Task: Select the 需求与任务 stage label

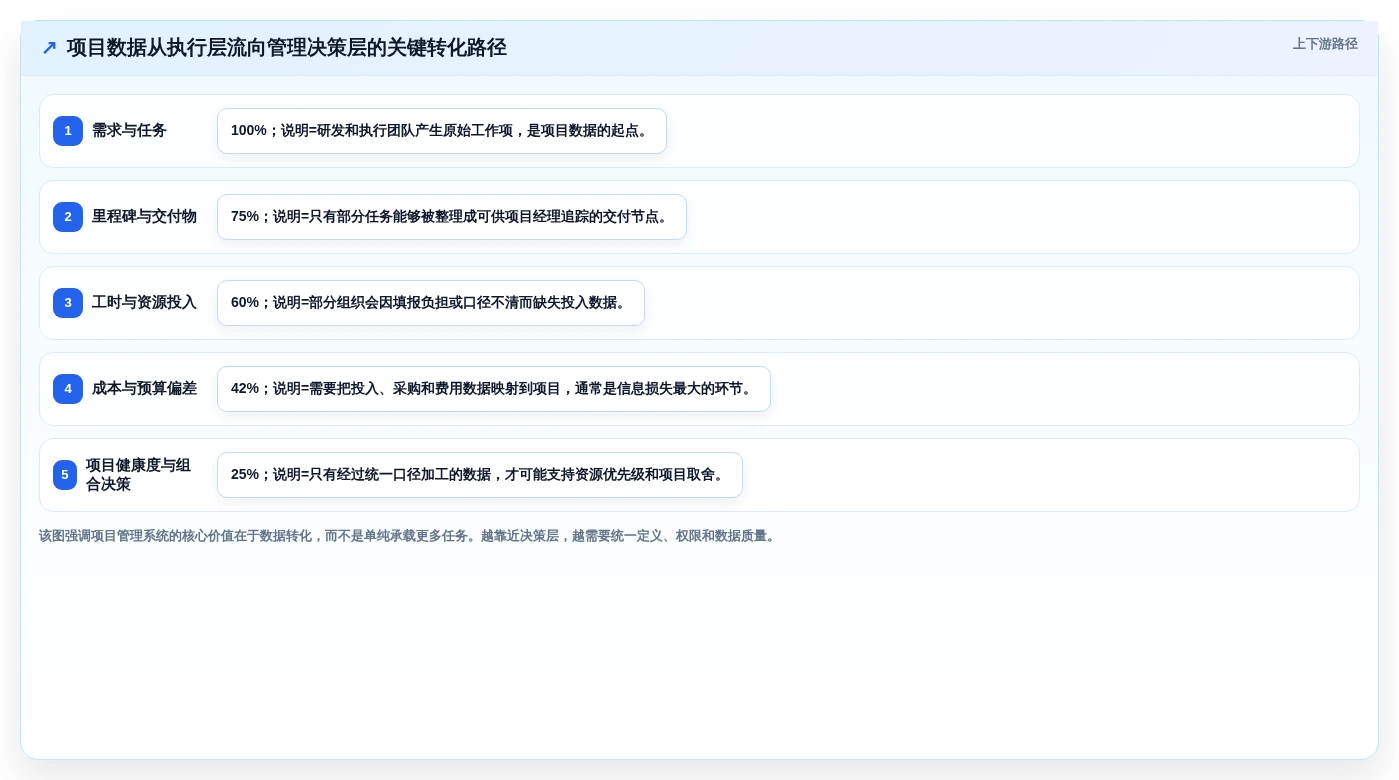Action: (x=129, y=131)
